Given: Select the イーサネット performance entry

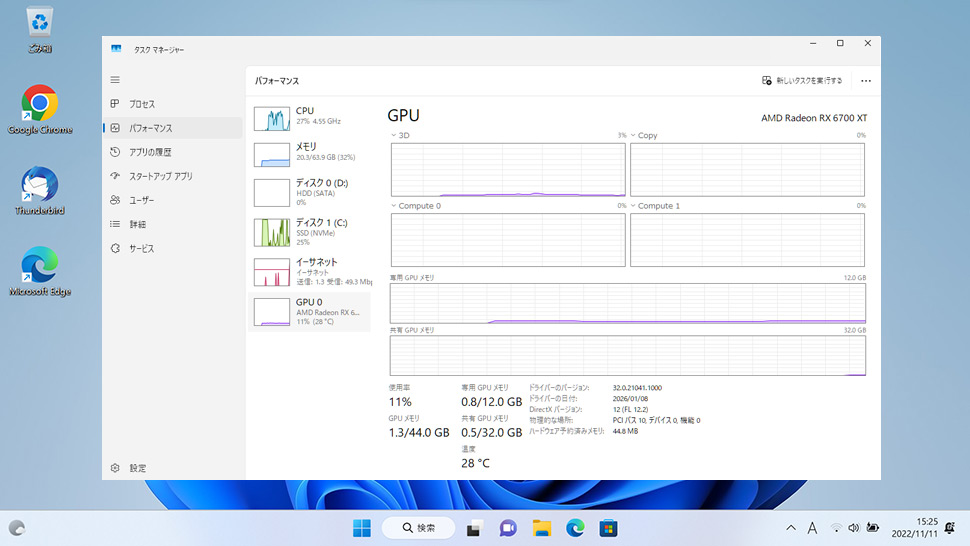Looking at the screenshot, I should 309,271.
